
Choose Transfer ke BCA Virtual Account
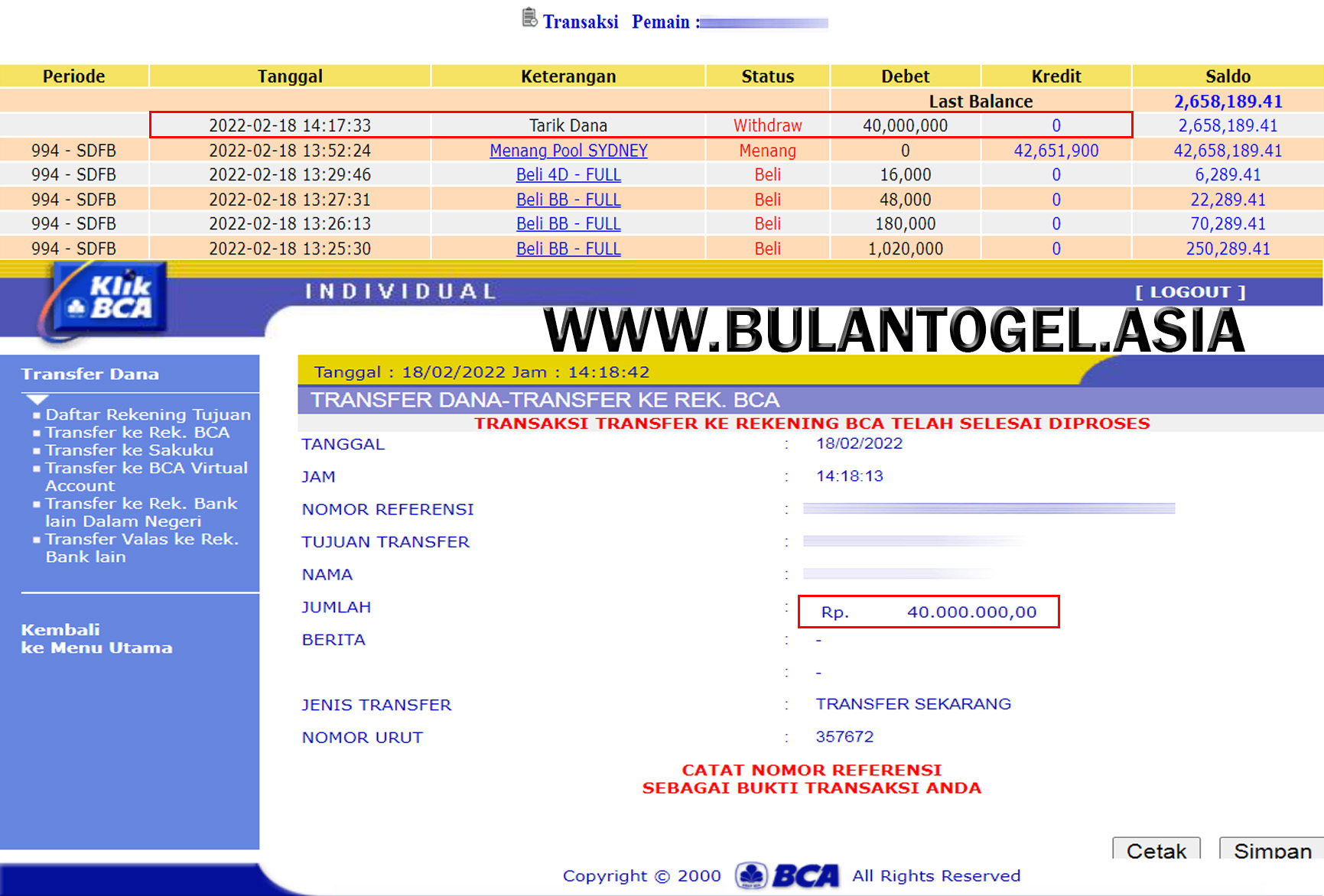tap(146, 476)
